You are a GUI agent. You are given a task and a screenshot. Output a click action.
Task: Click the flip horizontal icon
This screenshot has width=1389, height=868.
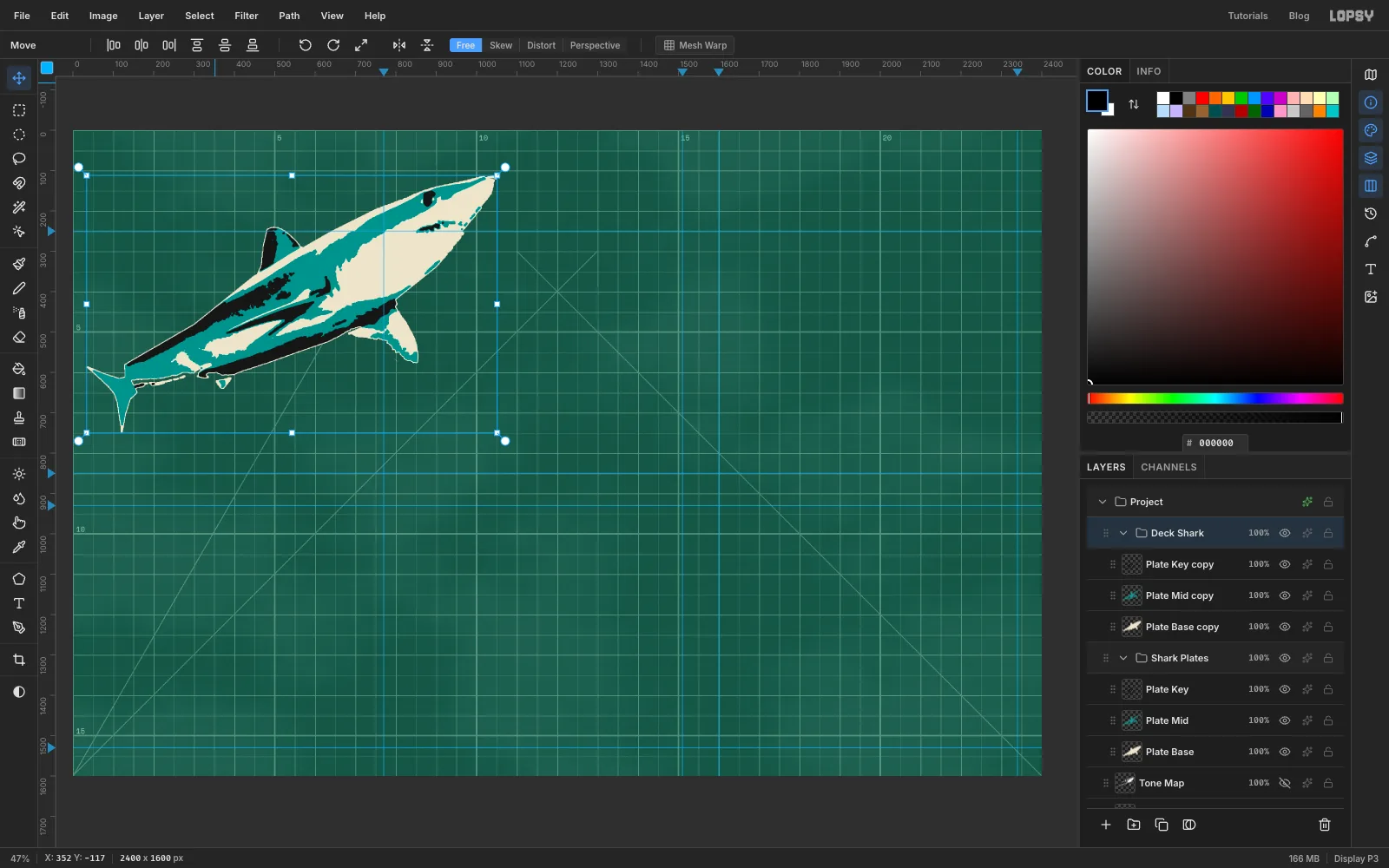399,45
